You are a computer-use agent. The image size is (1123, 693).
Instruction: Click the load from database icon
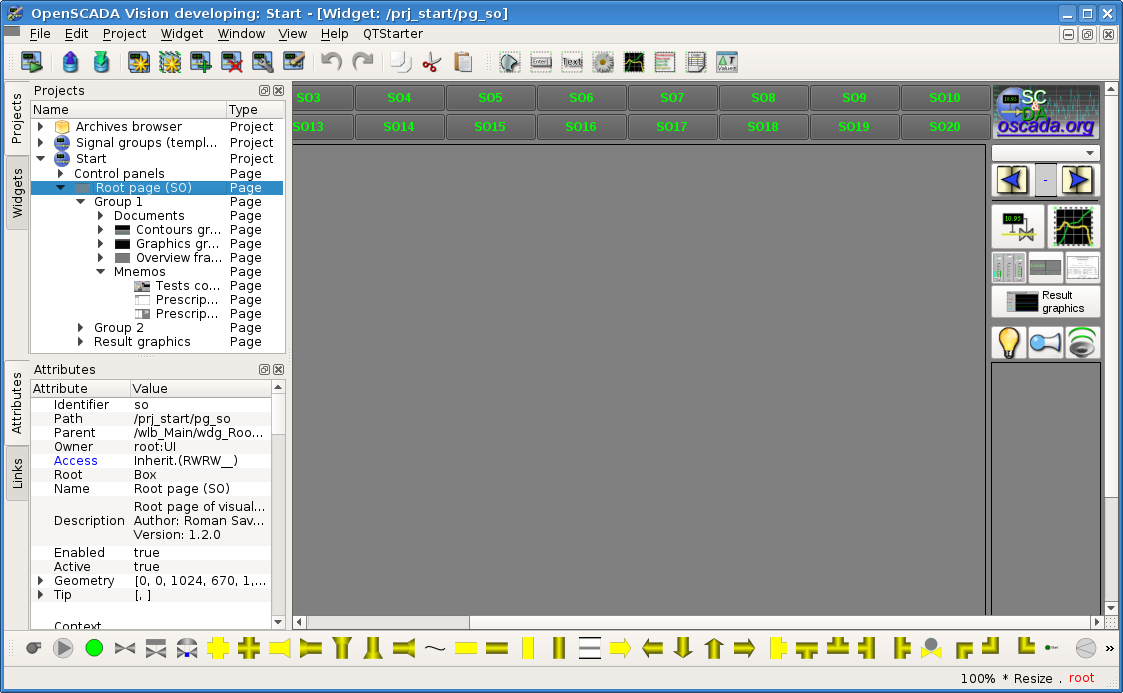70,62
